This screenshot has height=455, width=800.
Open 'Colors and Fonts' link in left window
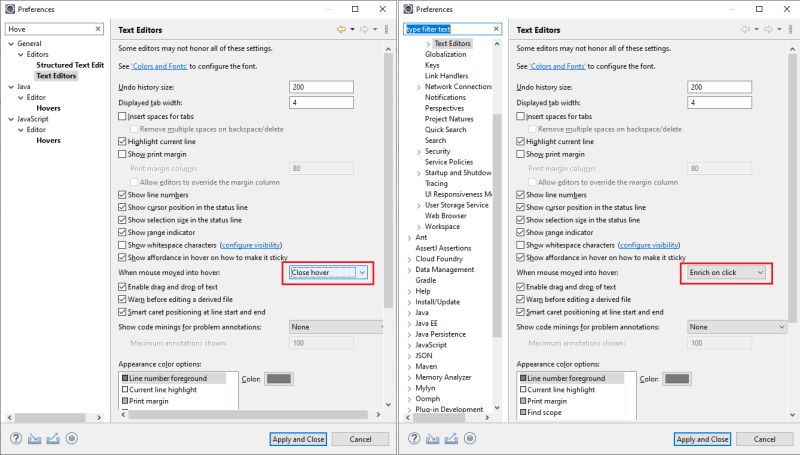pos(159,66)
